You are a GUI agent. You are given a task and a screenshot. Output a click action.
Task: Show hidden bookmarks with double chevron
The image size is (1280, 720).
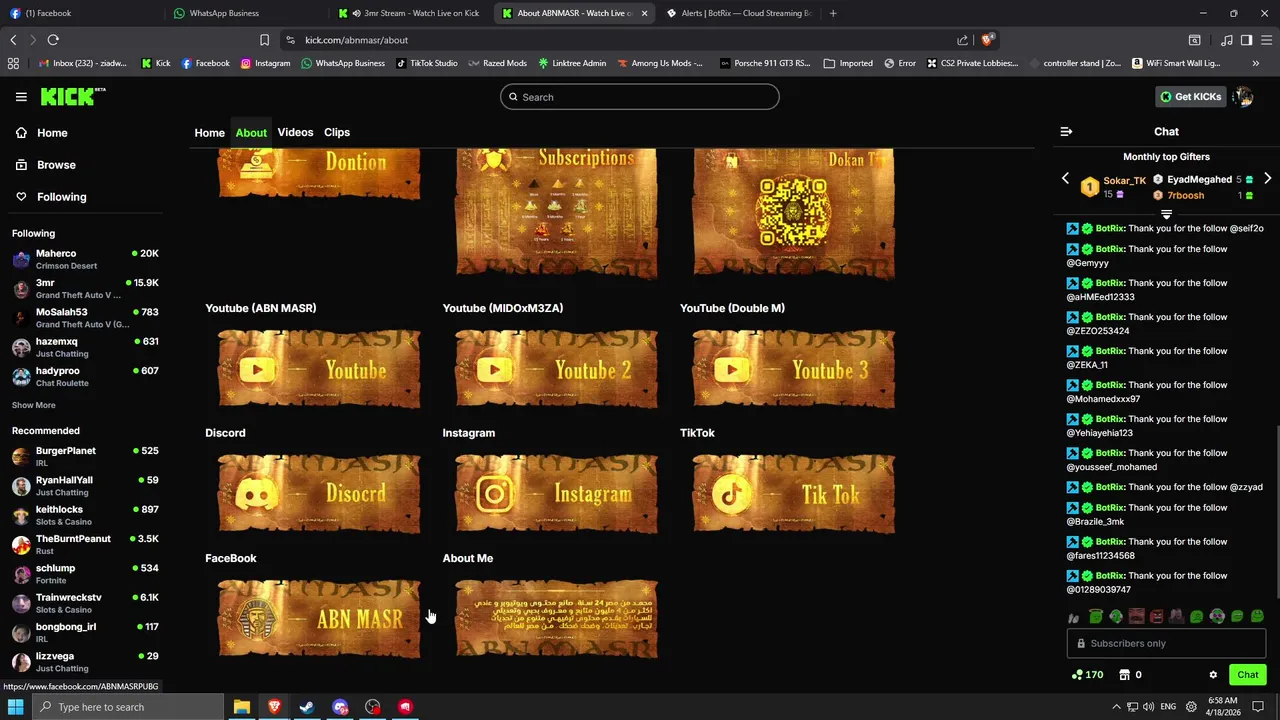tap(1256, 63)
